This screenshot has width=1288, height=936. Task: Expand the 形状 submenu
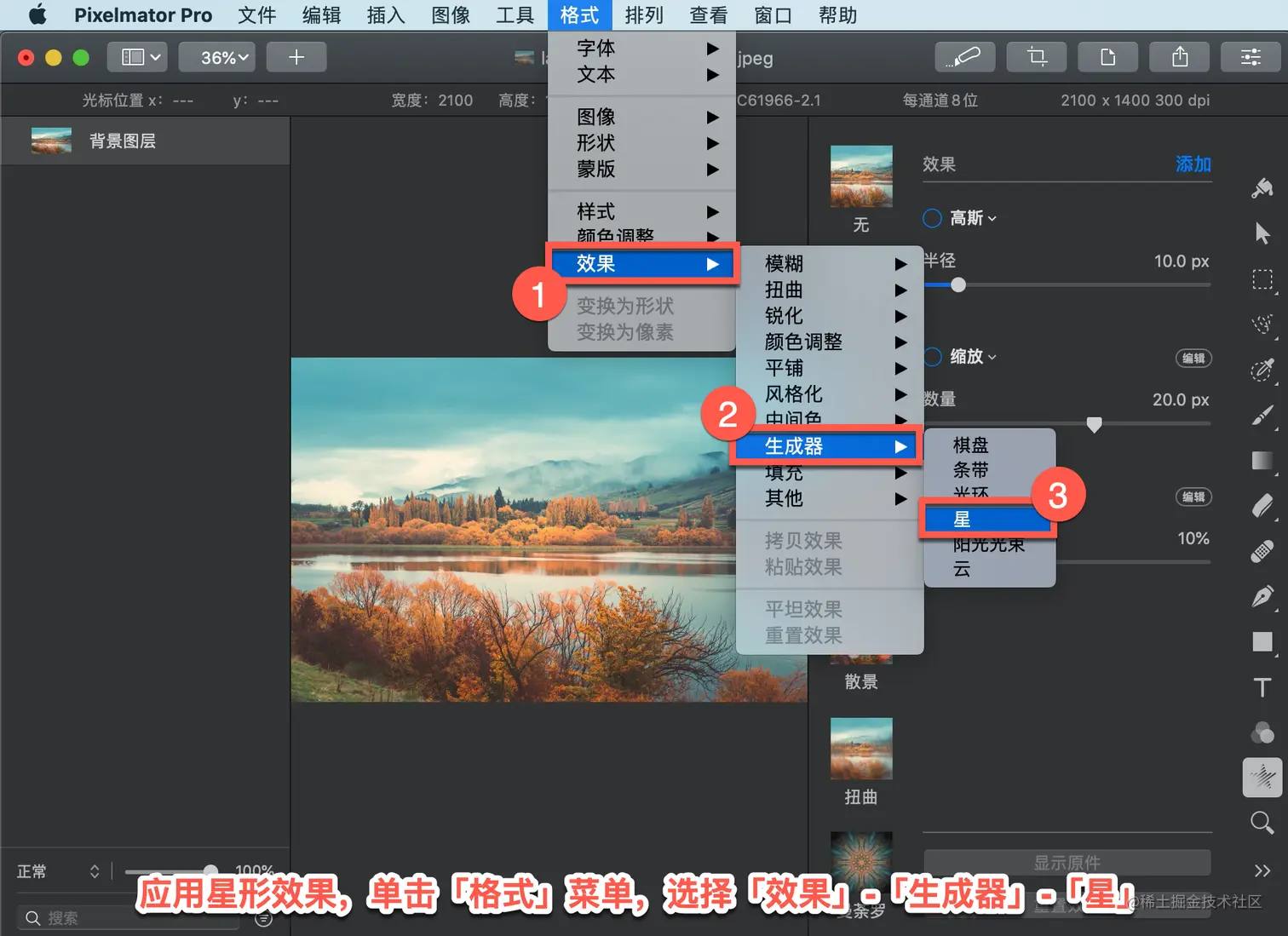pos(642,142)
